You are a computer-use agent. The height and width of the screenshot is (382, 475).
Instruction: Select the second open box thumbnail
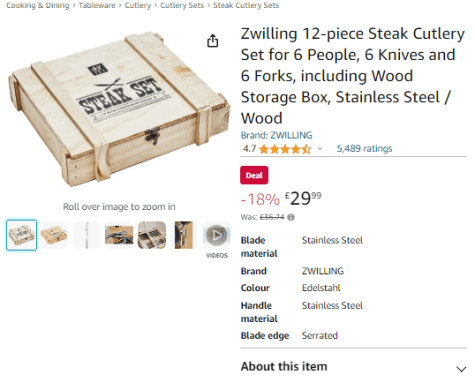pyautogui.click(x=54, y=235)
